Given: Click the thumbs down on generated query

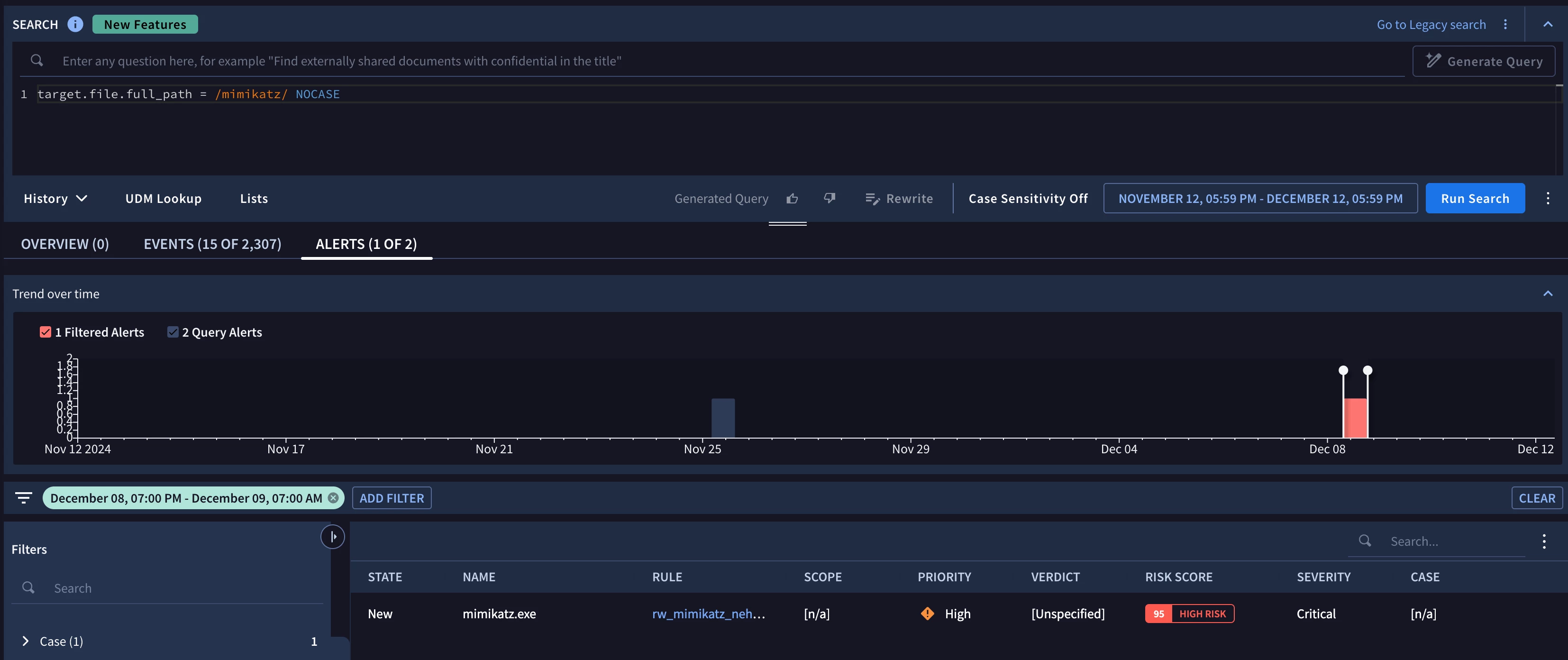Looking at the screenshot, I should click(x=829, y=199).
